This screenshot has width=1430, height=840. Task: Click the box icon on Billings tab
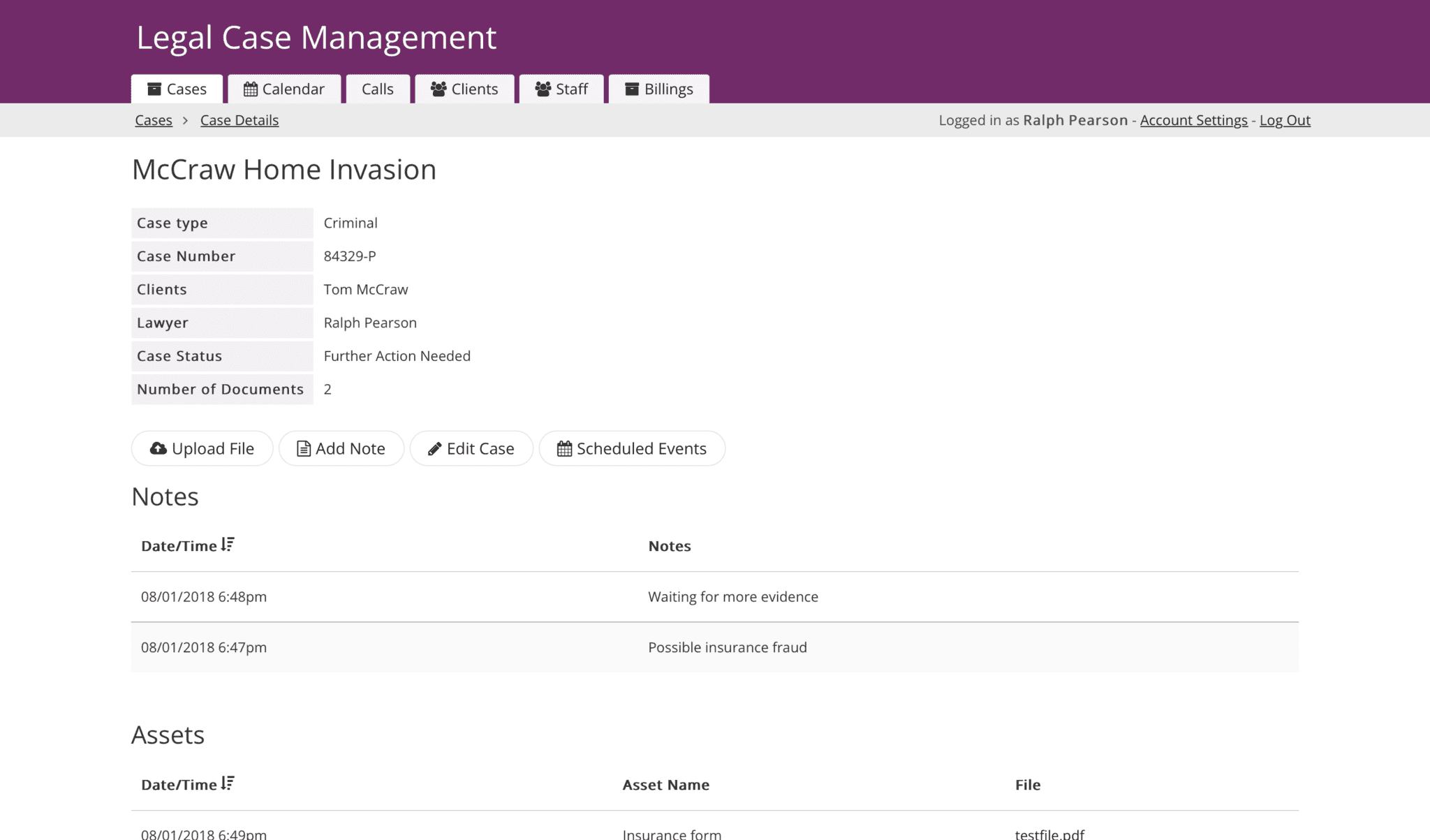coord(631,89)
